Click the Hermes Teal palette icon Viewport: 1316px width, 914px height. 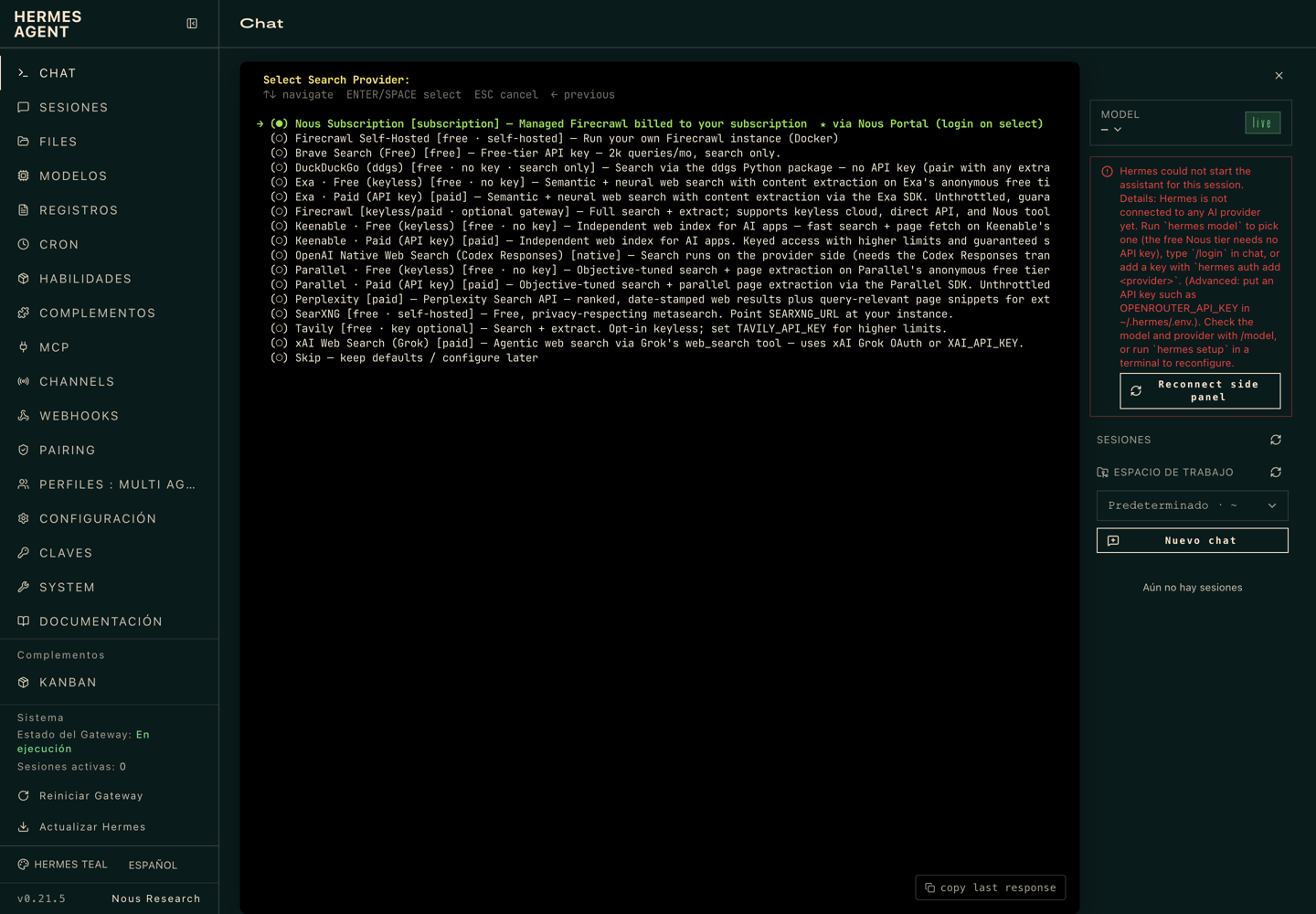tap(24, 865)
